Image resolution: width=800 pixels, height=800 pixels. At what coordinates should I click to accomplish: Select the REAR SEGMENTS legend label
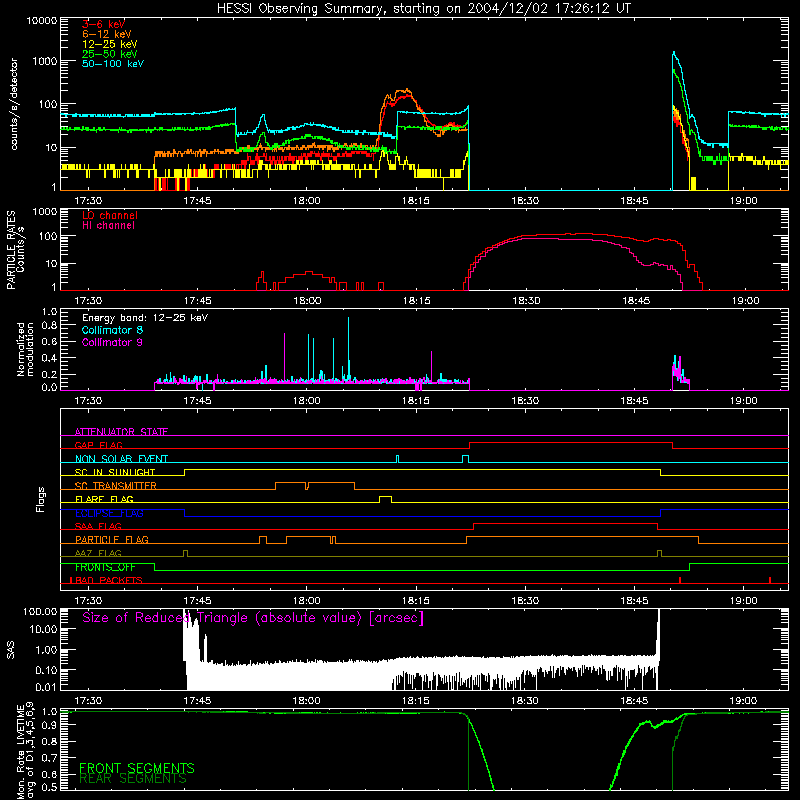[x=133, y=778]
